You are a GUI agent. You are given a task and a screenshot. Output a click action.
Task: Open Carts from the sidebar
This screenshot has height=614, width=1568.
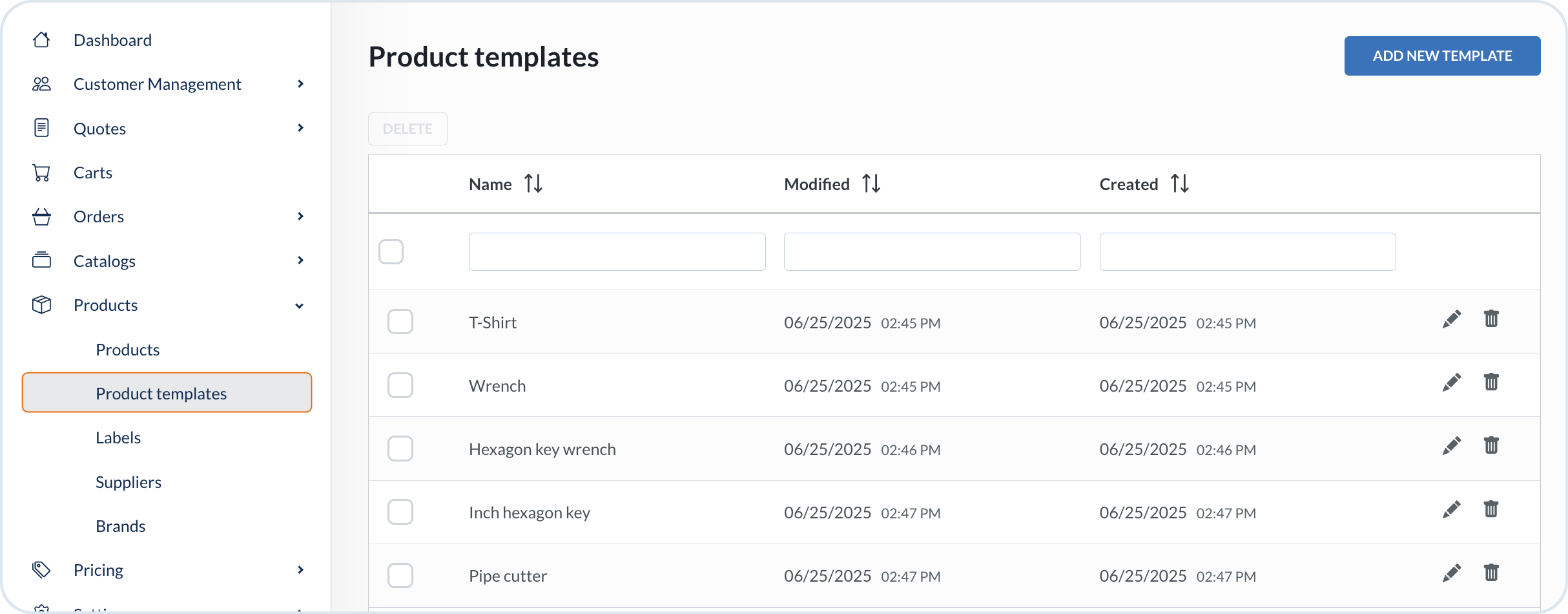[x=93, y=173]
